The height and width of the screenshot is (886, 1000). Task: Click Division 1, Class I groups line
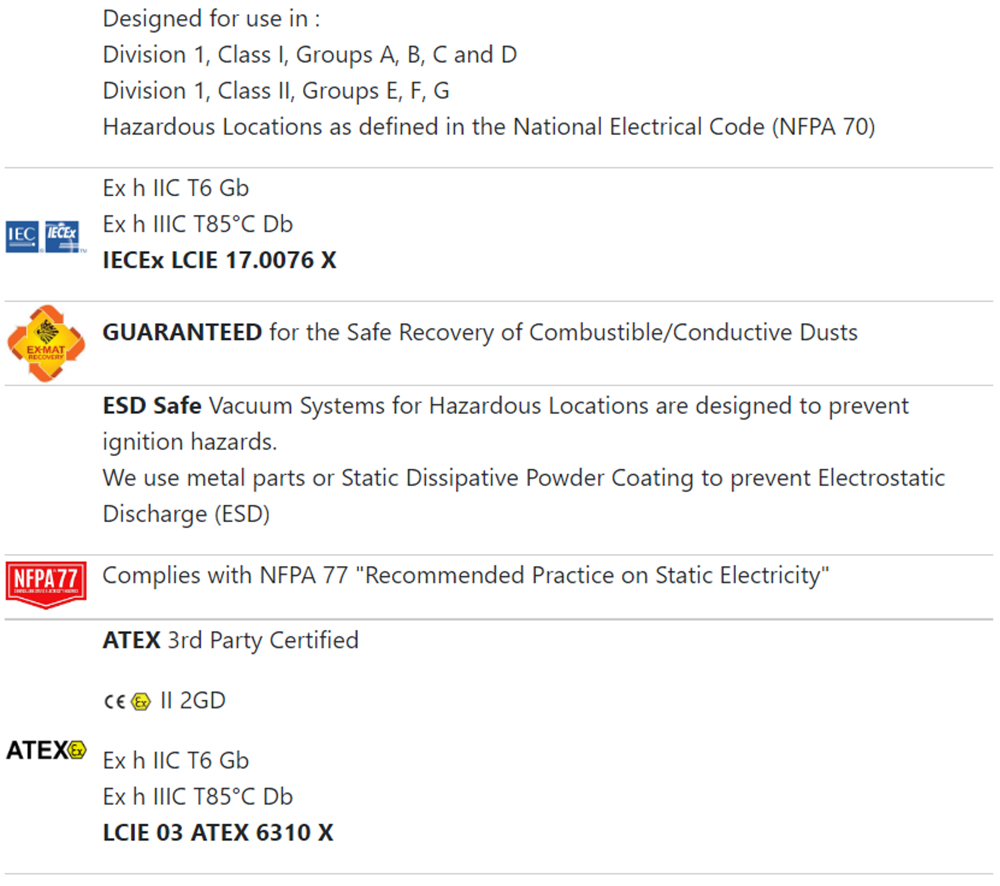[310, 55]
